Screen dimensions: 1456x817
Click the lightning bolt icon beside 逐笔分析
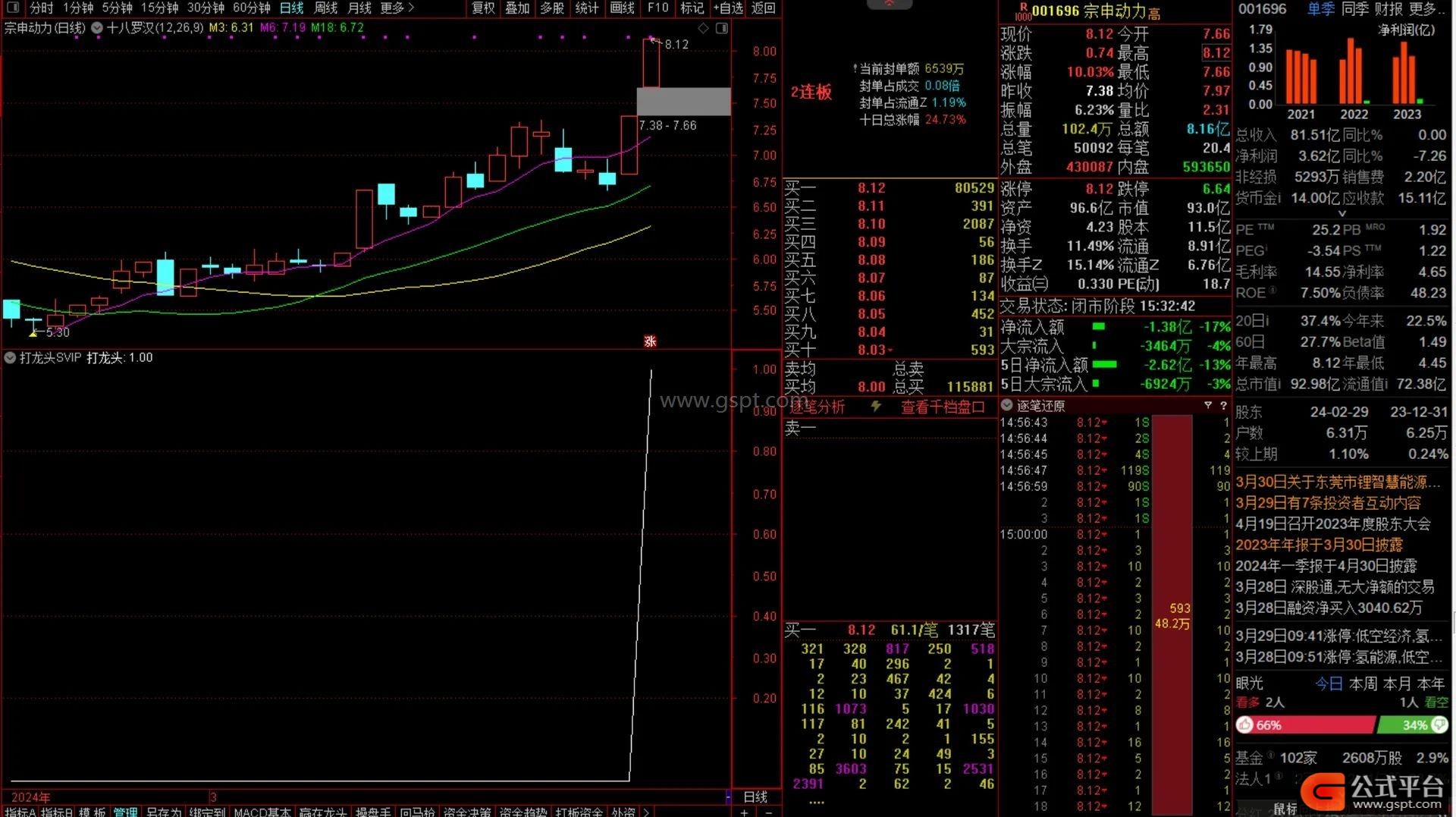pos(876,407)
